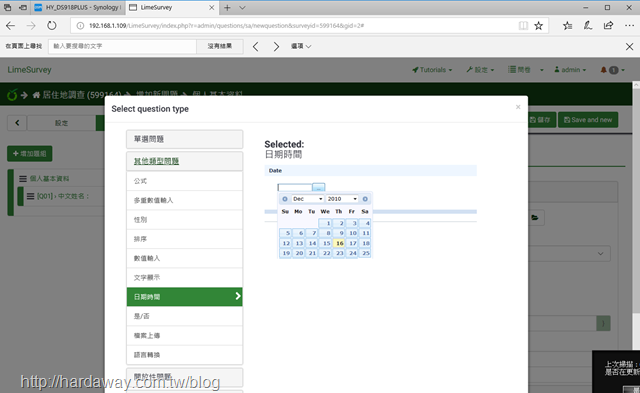Open the favorites hub icon

(567, 26)
